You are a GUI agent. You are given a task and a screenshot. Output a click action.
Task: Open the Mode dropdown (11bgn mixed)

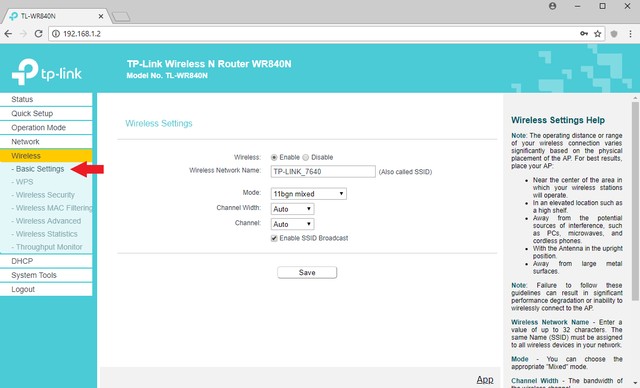pos(309,194)
